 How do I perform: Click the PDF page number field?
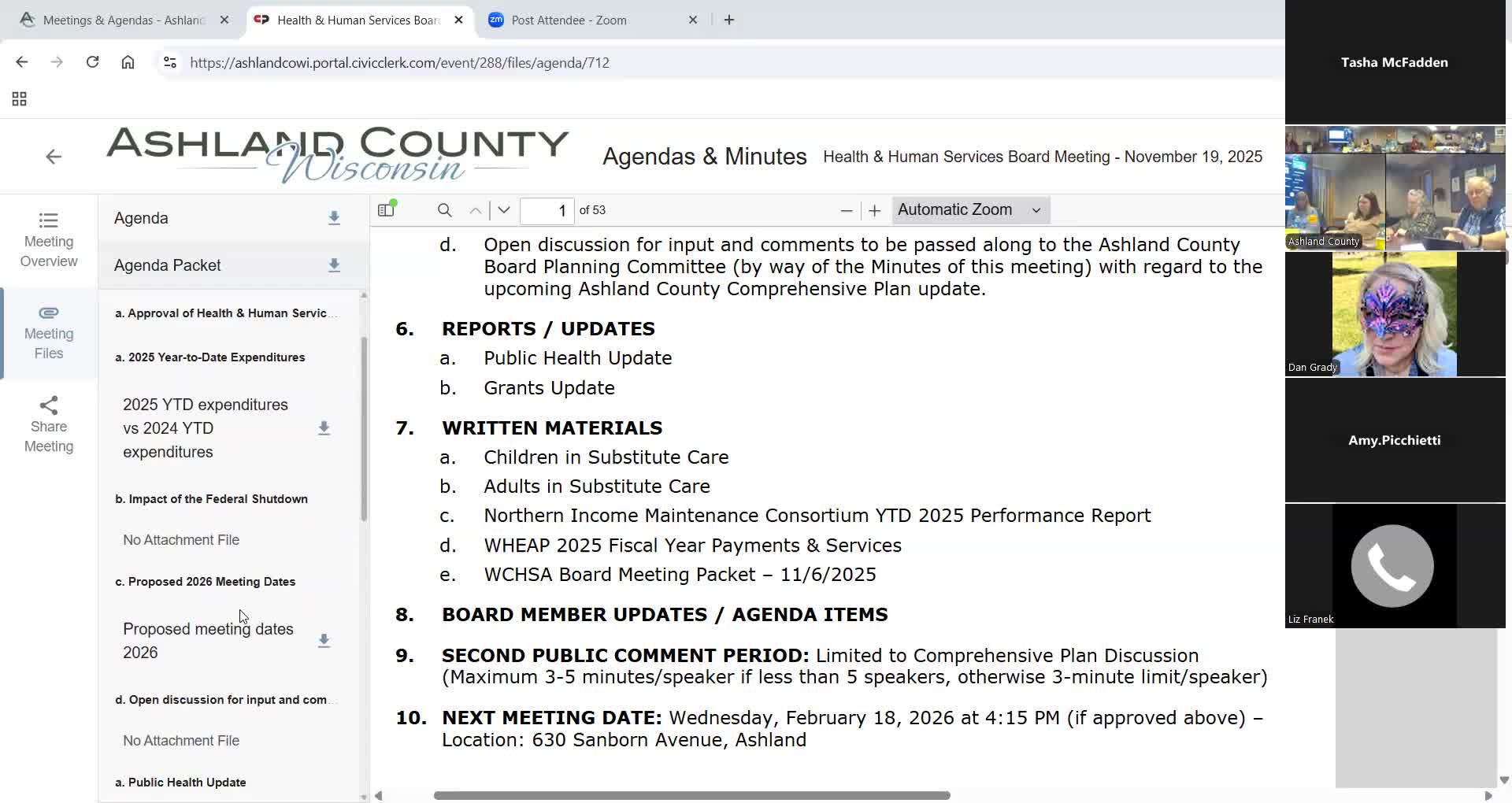pyautogui.click(x=547, y=210)
